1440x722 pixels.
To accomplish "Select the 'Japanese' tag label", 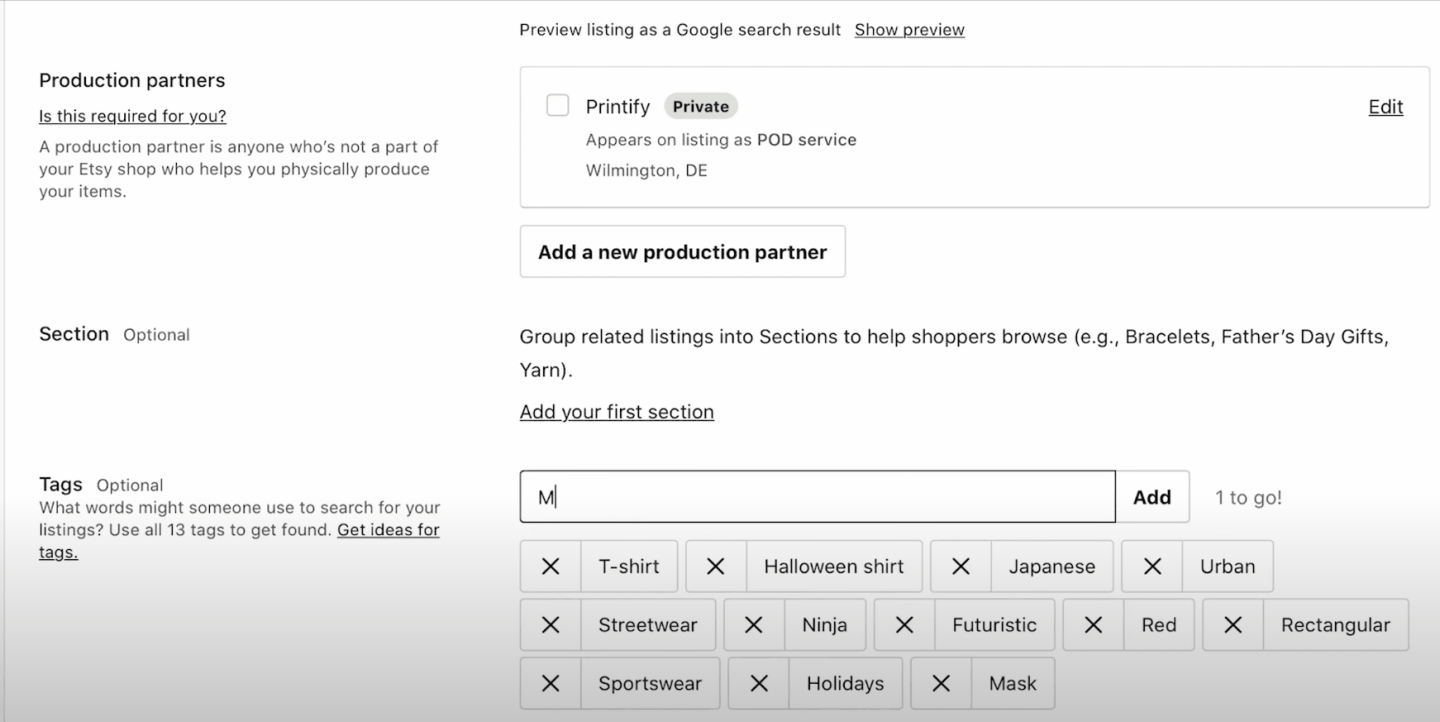I will (x=1052, y=566).
